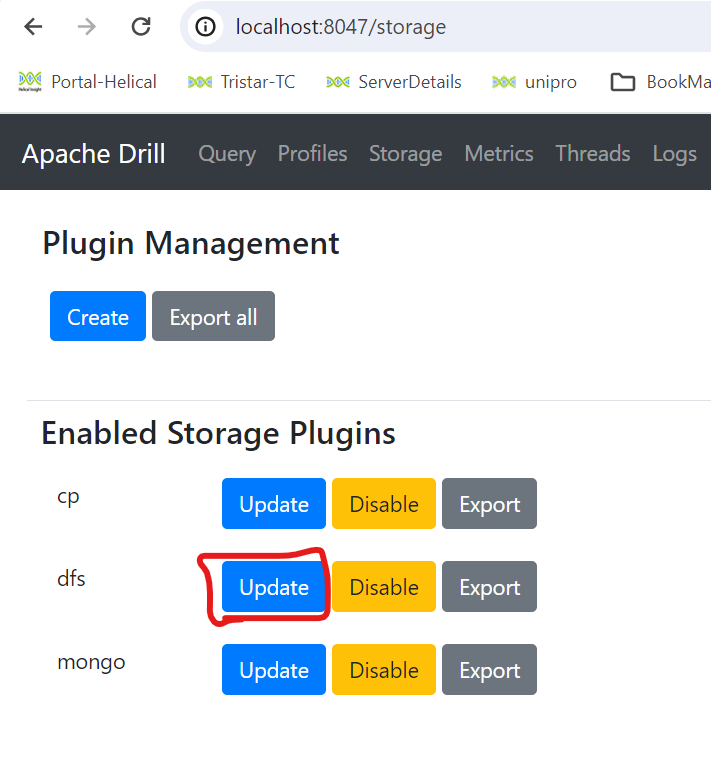
Task: Open the Threads nav item
Action: [x=593, y=154]
